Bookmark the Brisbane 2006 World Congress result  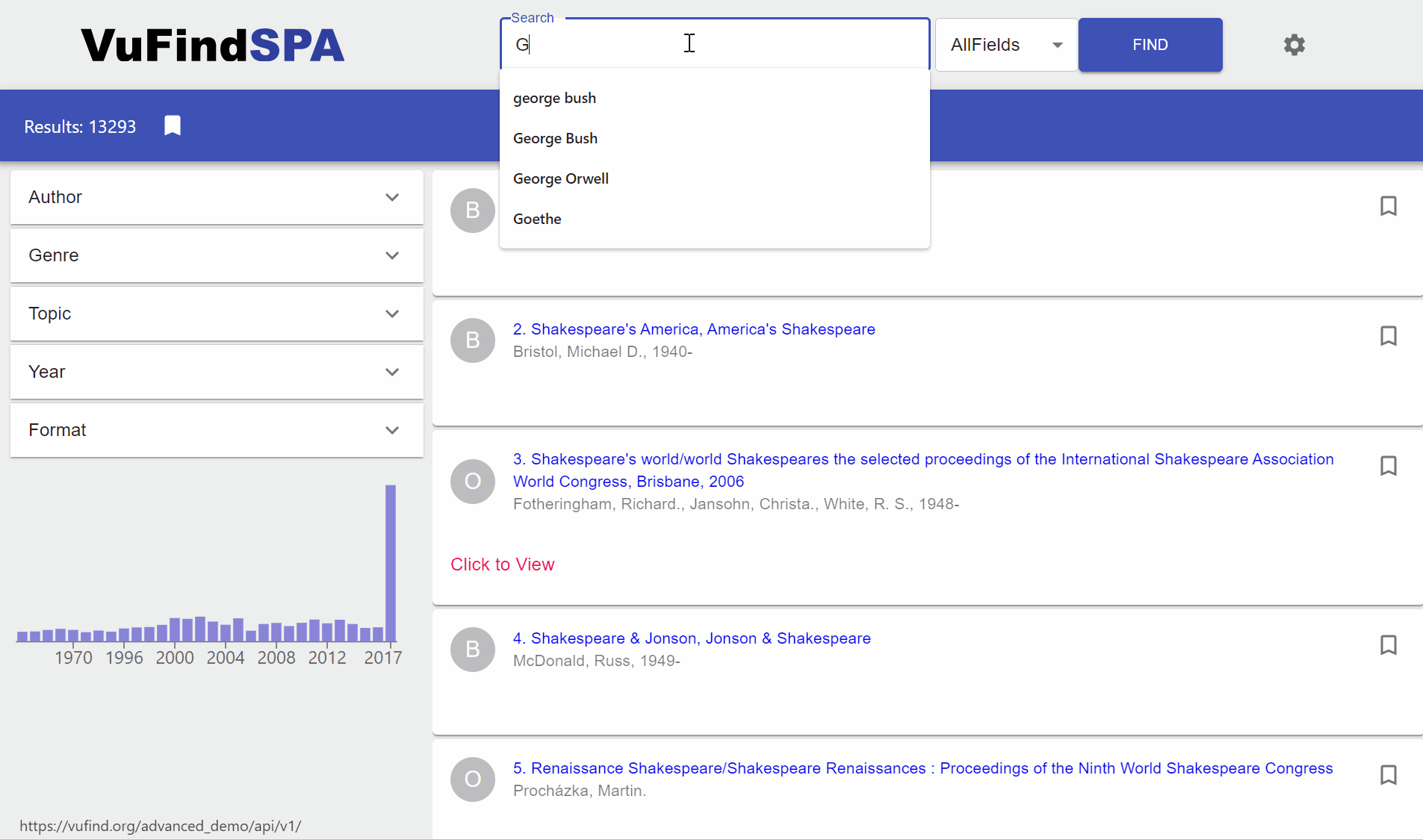click(x=1388, y=466)
